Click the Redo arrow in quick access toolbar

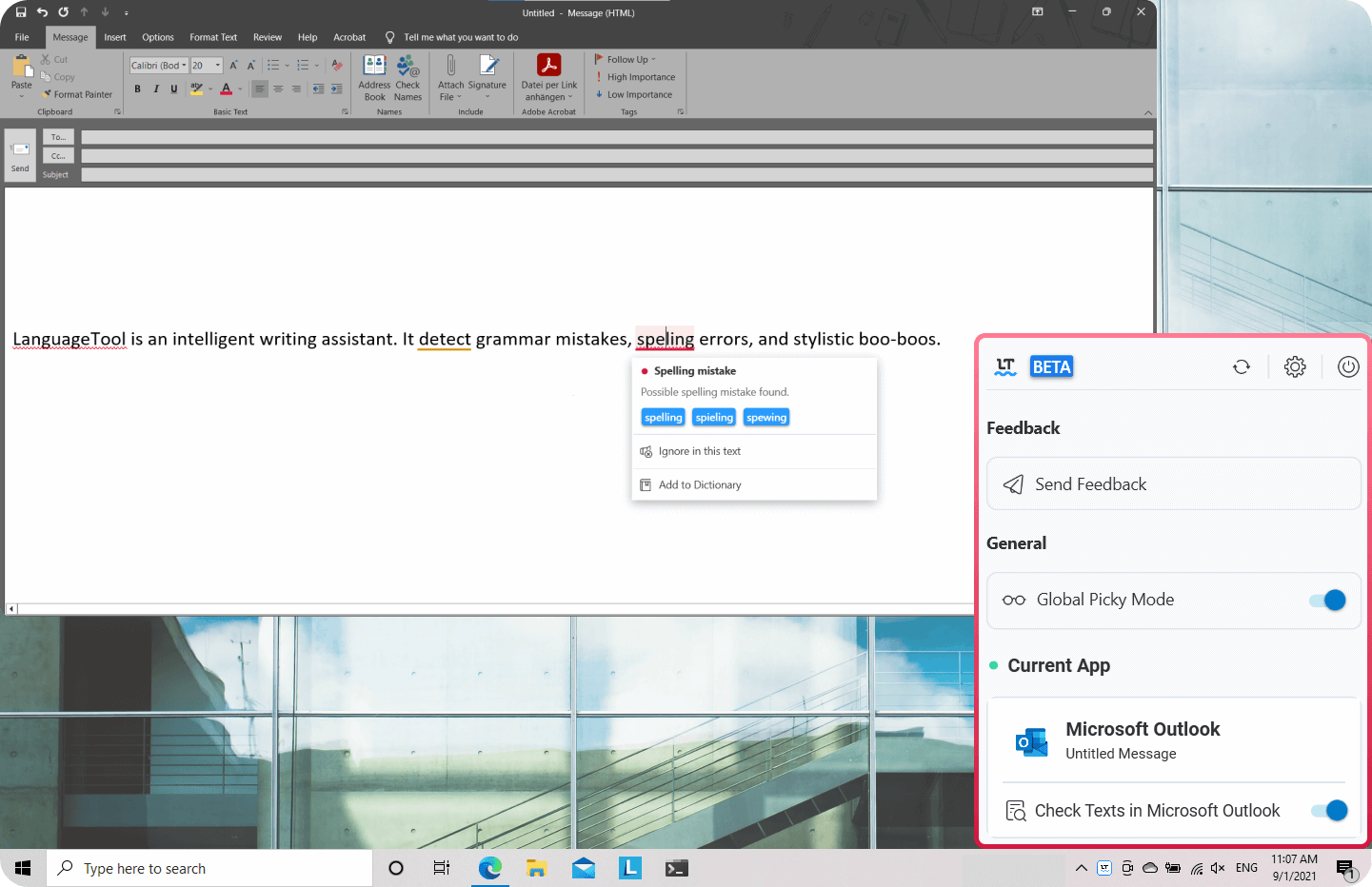tap(63, 12)
